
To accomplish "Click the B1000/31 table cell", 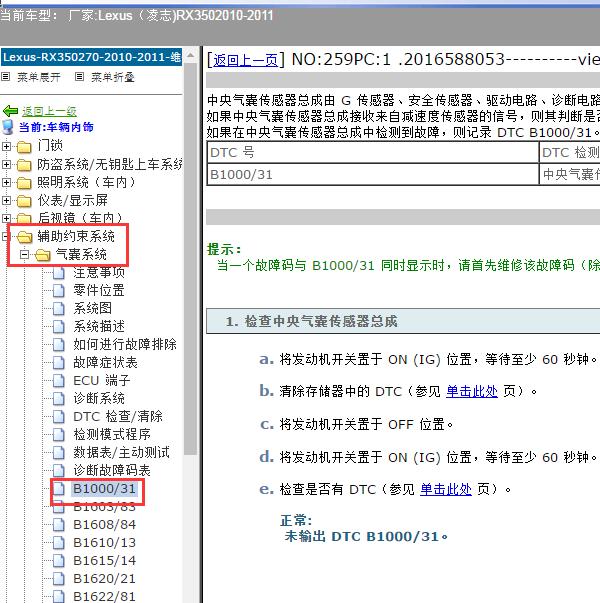I will (373, 175).
